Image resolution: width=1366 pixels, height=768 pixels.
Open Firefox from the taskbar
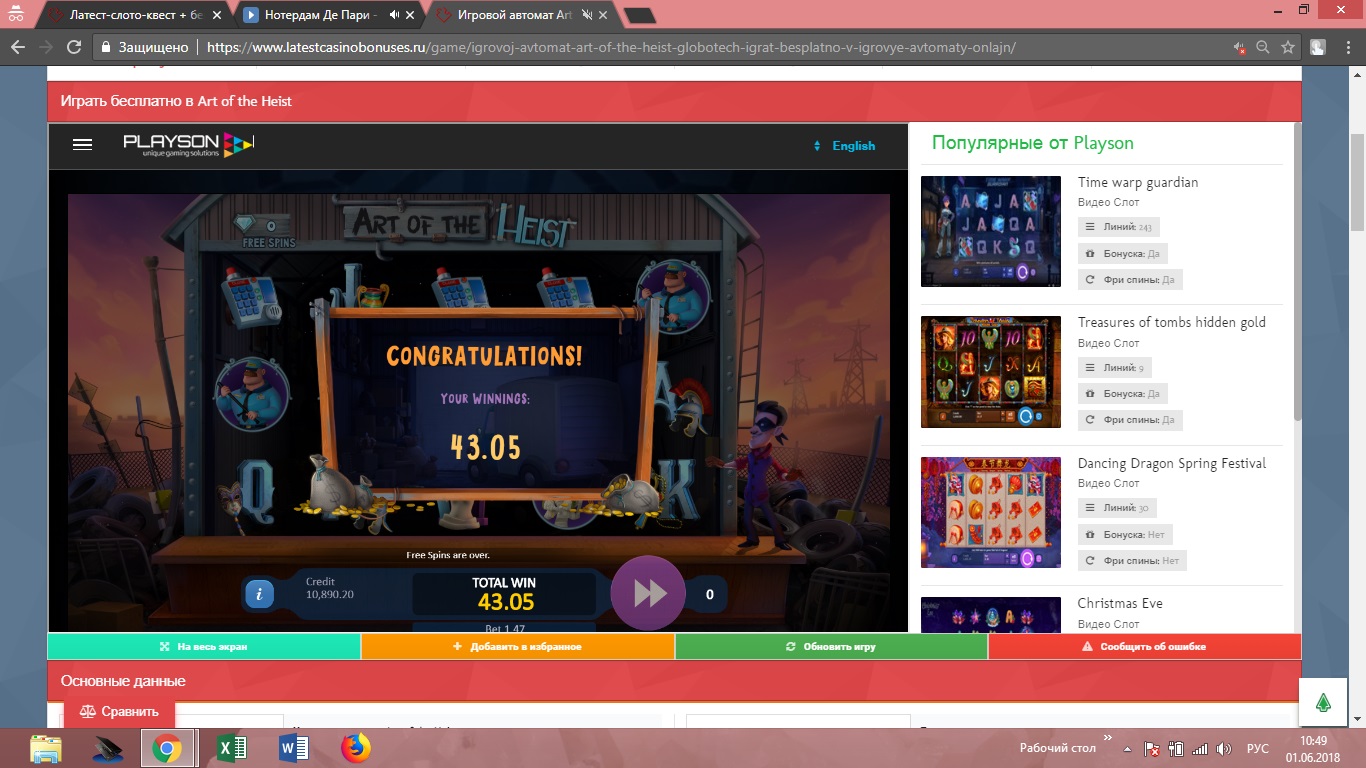click(x=355, y=748)
